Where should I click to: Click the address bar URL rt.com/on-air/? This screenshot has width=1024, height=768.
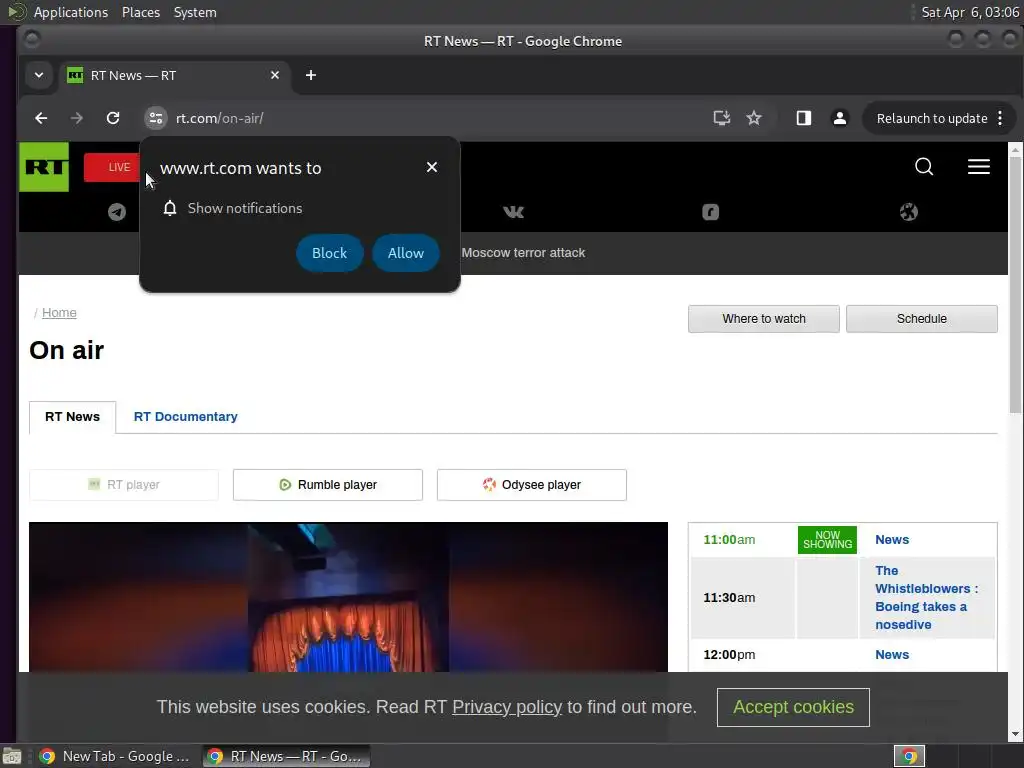(219, 118)
